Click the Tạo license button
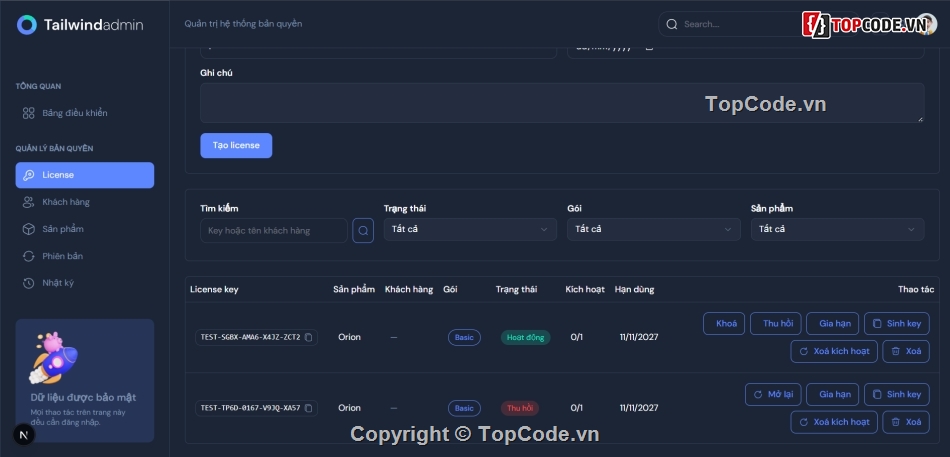The height and width of the screenshot is (457, 950). coord(236,145)
